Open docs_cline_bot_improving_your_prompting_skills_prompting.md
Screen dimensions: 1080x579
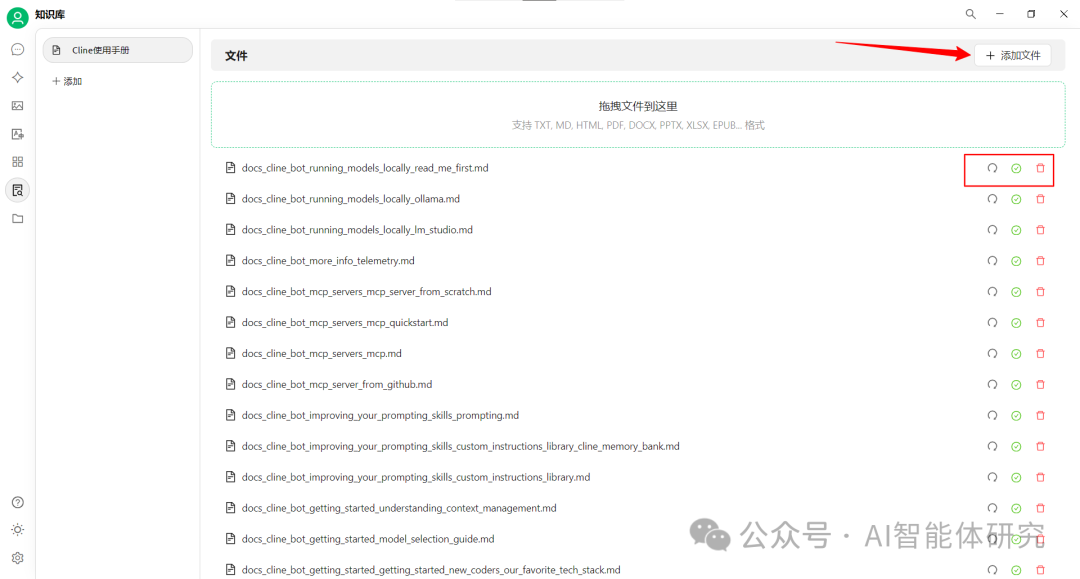[x=380, y=416]
